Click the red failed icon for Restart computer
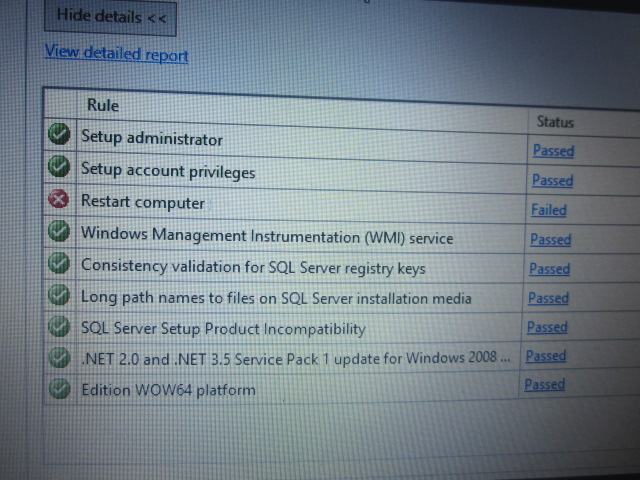640x480 pixels. click(x=59, y=199)
